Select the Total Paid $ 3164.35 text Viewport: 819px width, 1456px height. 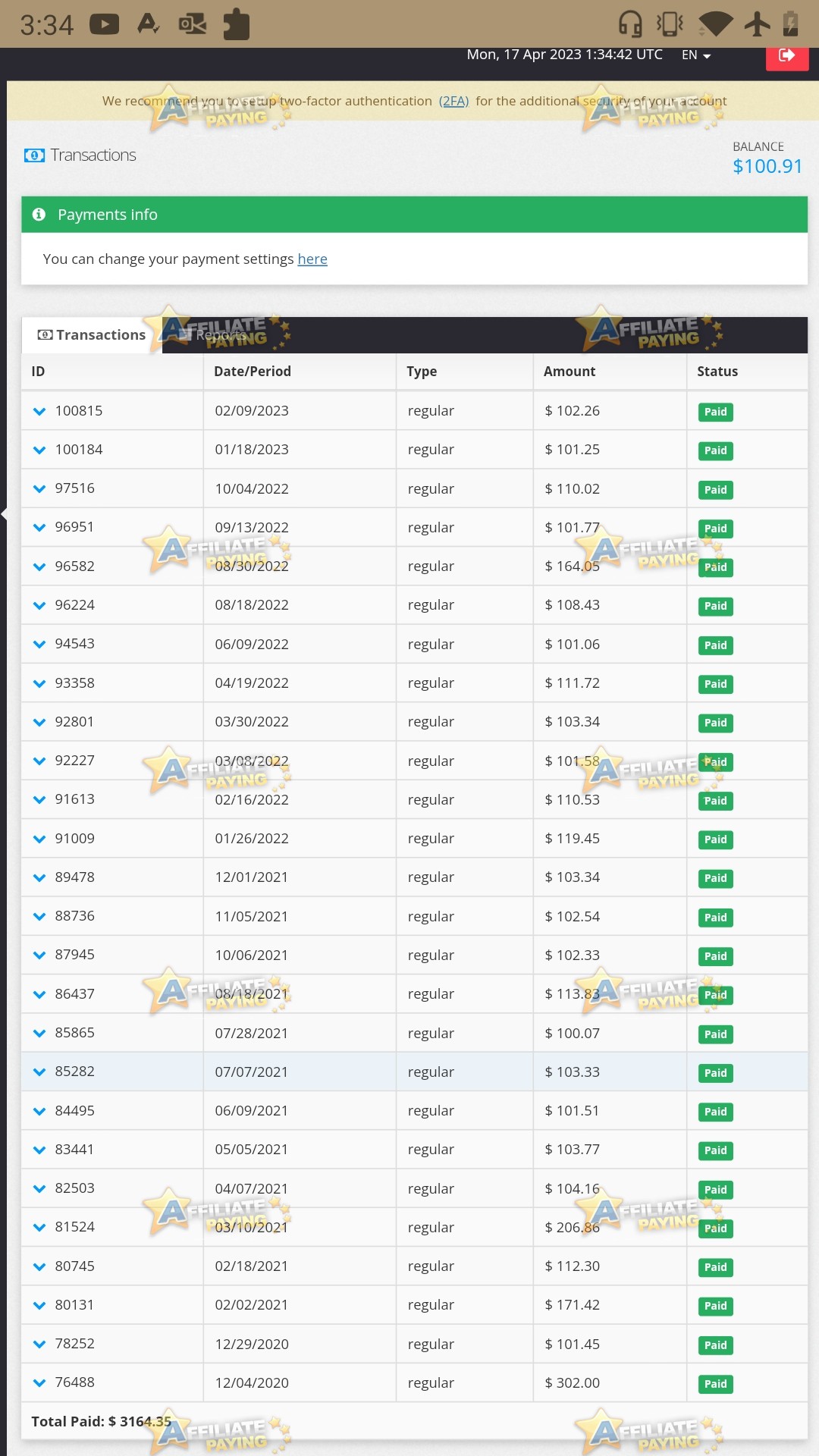[x=101, y=1422]
